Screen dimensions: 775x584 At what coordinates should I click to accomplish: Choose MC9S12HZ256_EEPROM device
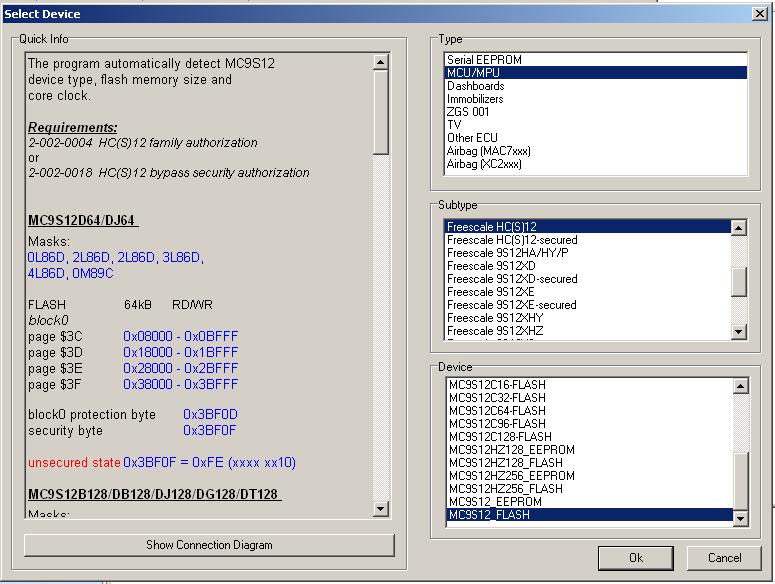pyautogui.click(x=589, y=476)
